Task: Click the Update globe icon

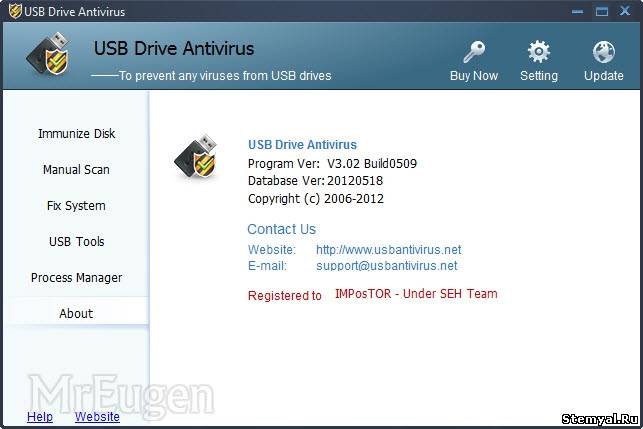Action: pyautogui.click(x=604, y=52)
